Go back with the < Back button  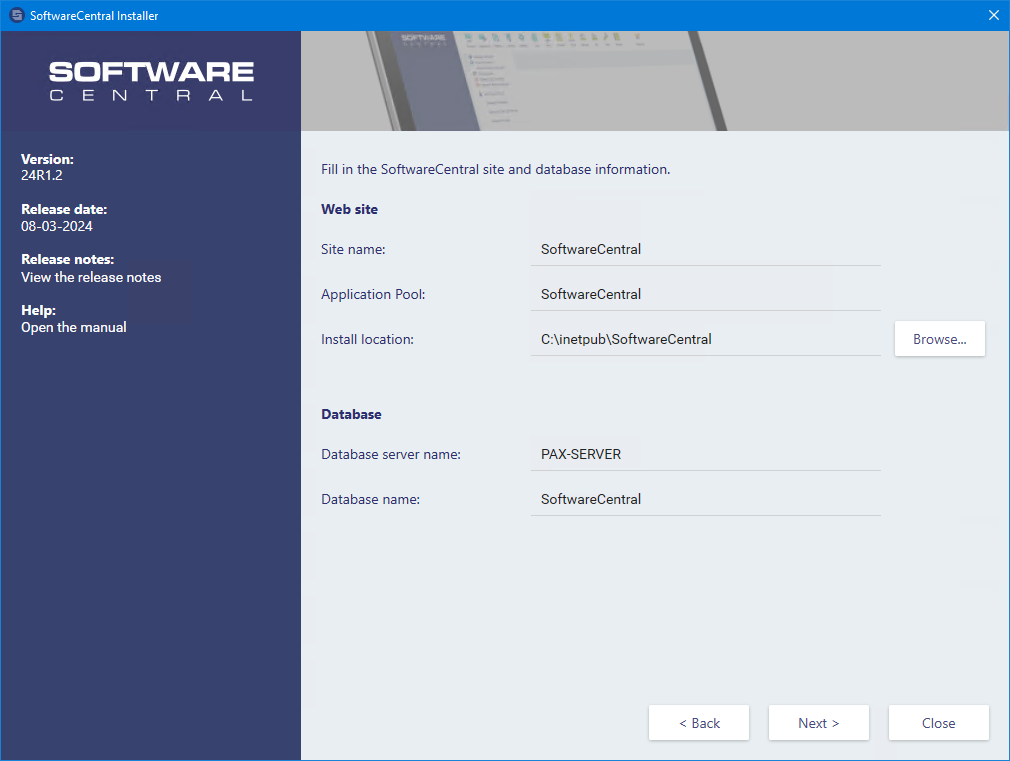click(699, 723)
